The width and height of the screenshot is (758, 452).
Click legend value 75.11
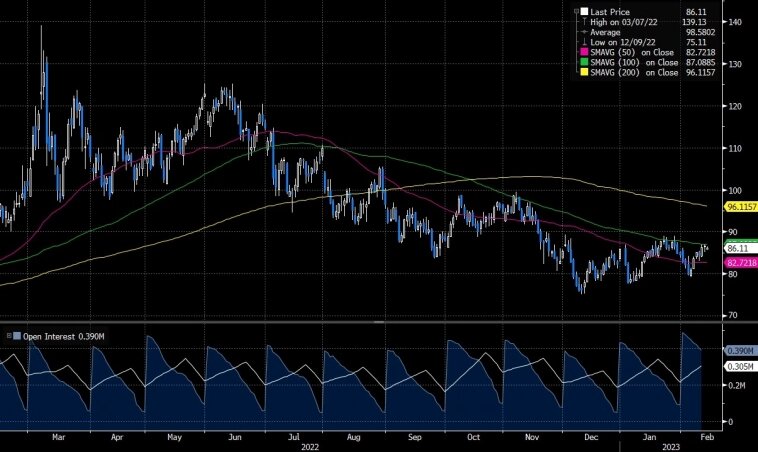pyautogui.click(x=696, y=43)
